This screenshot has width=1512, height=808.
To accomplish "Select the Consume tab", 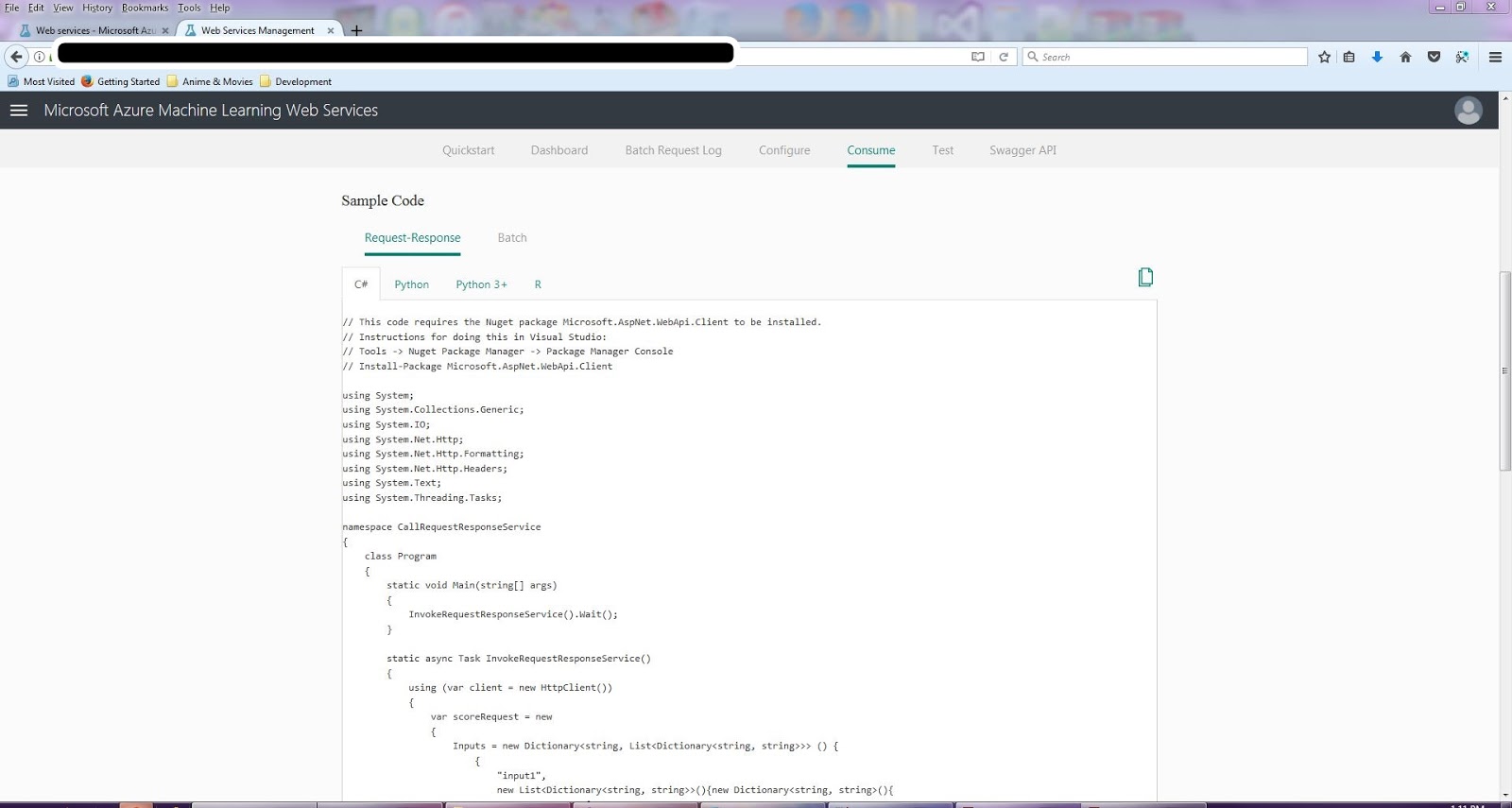I will tap(871, 150).
